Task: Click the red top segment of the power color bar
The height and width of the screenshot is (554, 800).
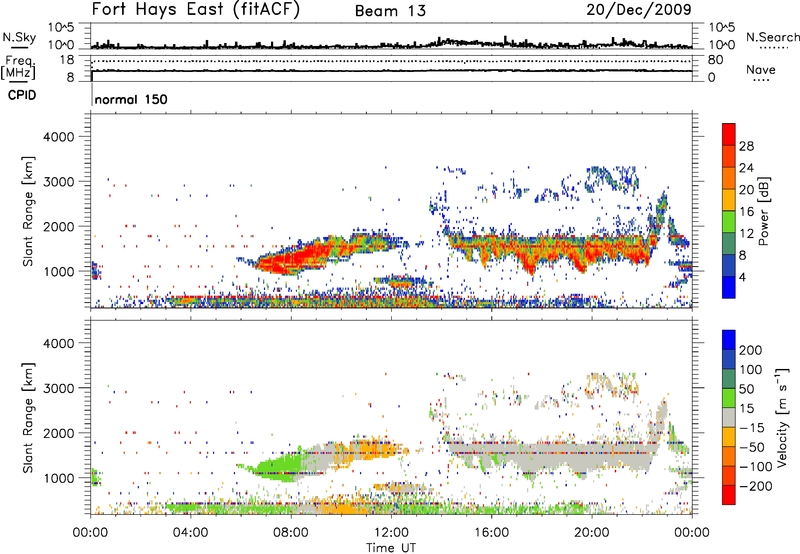Action: click(x=729, y=134)
